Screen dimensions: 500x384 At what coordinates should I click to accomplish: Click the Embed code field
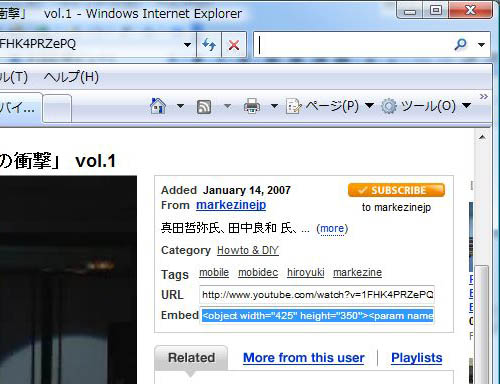tap(317, 315)
